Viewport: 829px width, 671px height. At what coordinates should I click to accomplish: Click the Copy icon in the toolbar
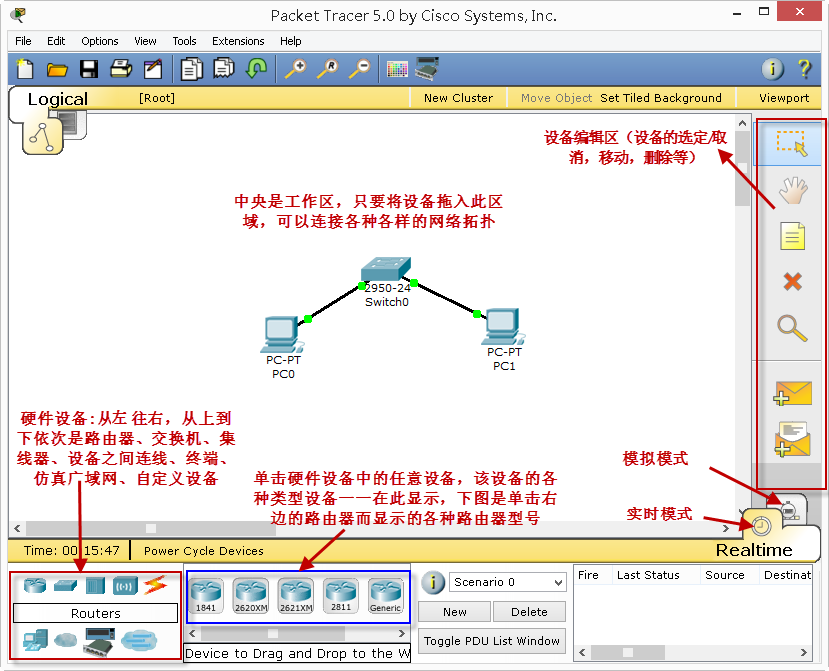191,69
